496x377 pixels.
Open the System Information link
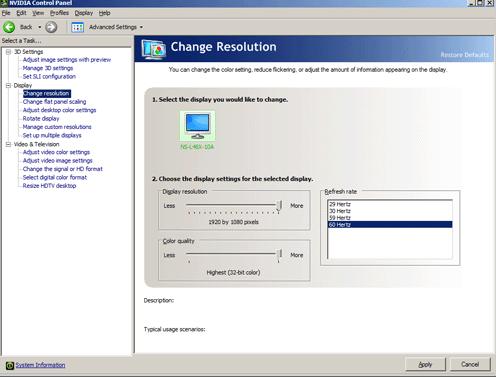coord(40,365)
